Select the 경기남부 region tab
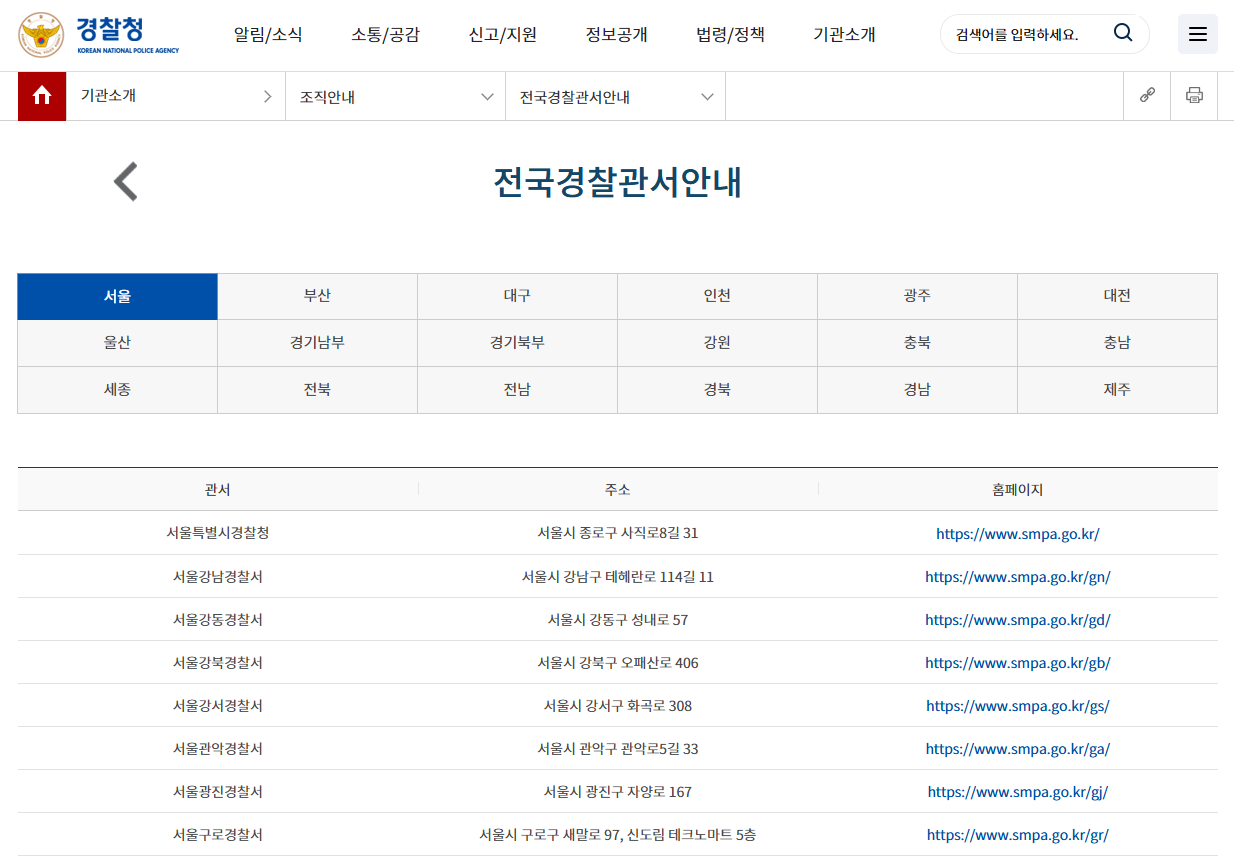 pyautogui.click(x=317, y=343)
